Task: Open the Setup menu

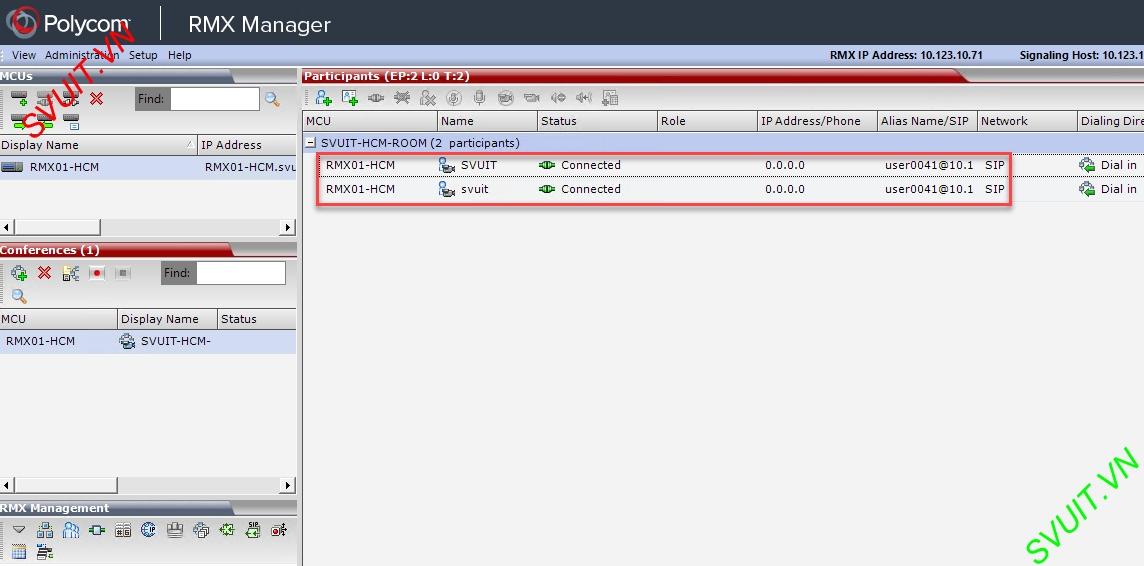Action: (143, 55)
